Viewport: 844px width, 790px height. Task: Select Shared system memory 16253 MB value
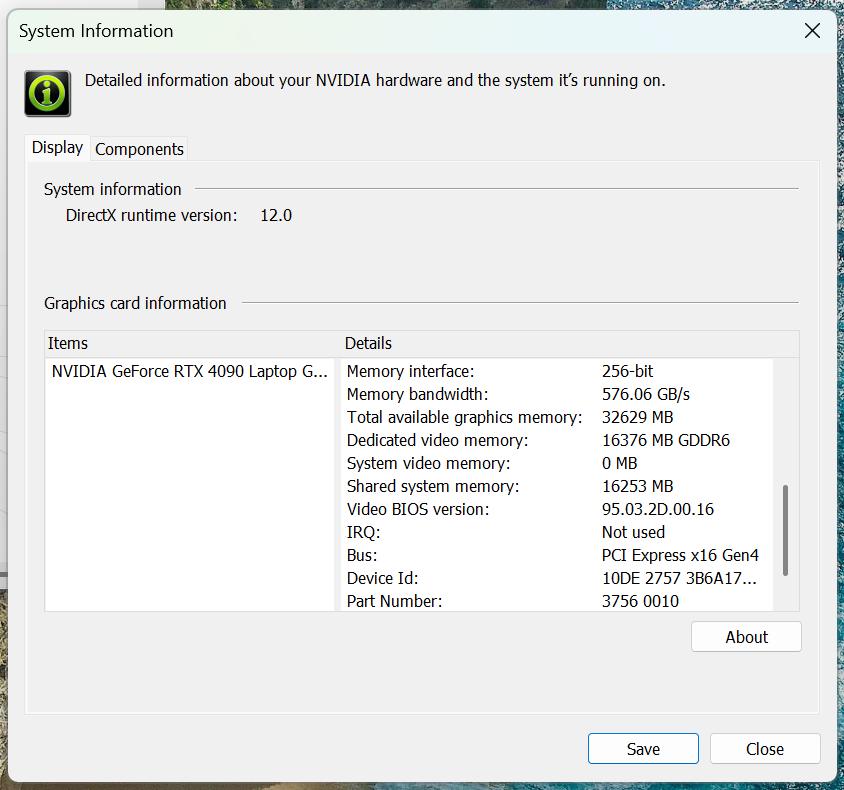[637, 486]
